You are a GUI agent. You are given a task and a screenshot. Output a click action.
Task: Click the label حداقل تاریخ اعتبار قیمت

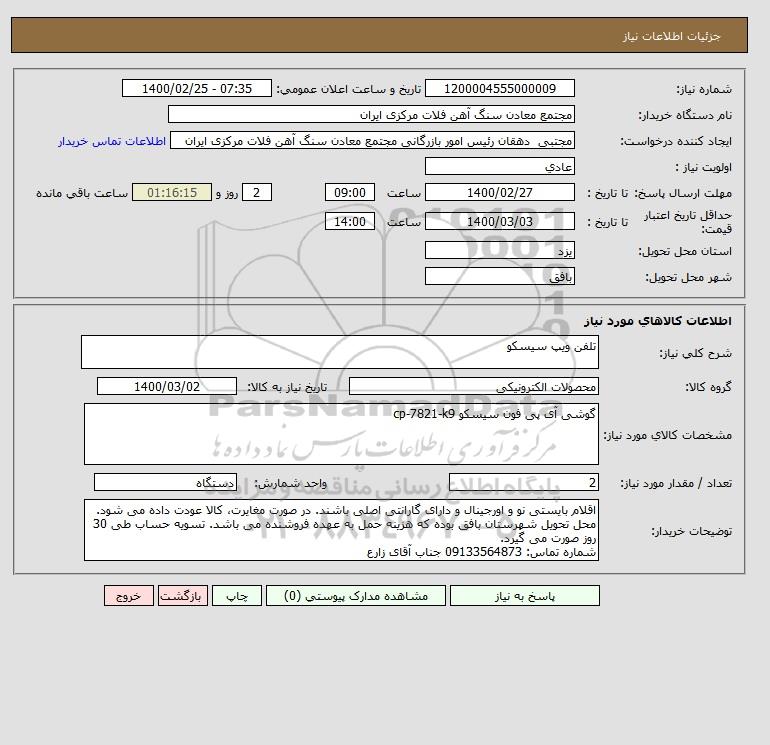pyautogui.click(x=688, y=222)
